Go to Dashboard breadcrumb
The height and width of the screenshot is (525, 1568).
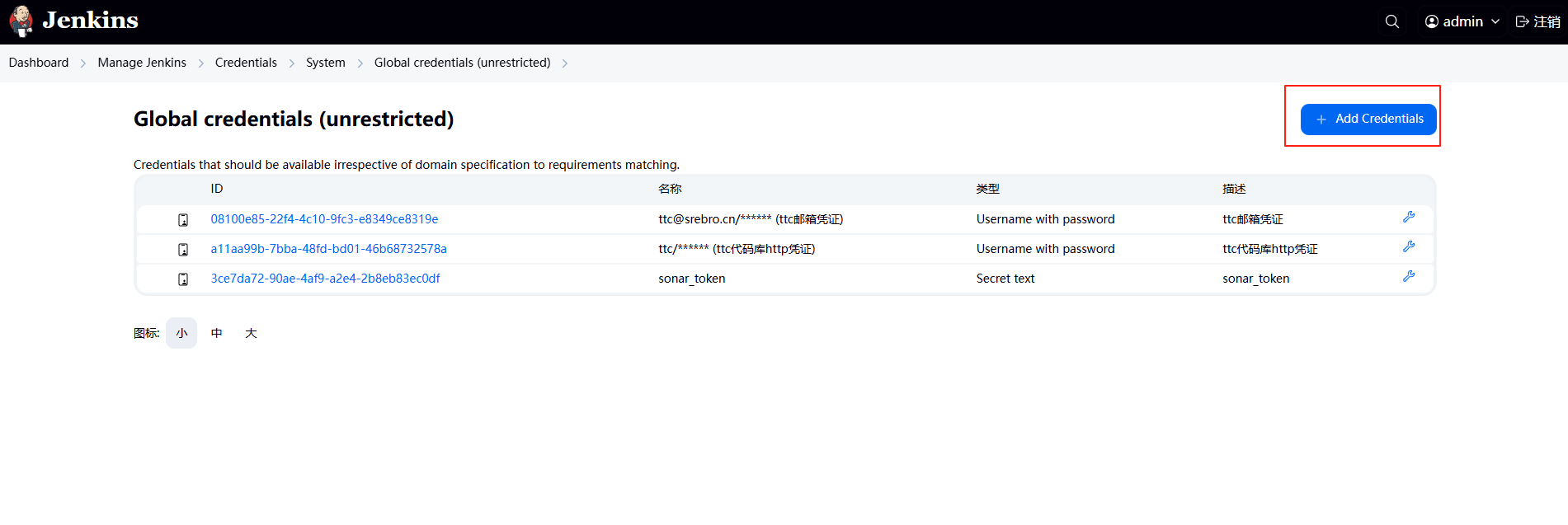[x=39, y=63]
